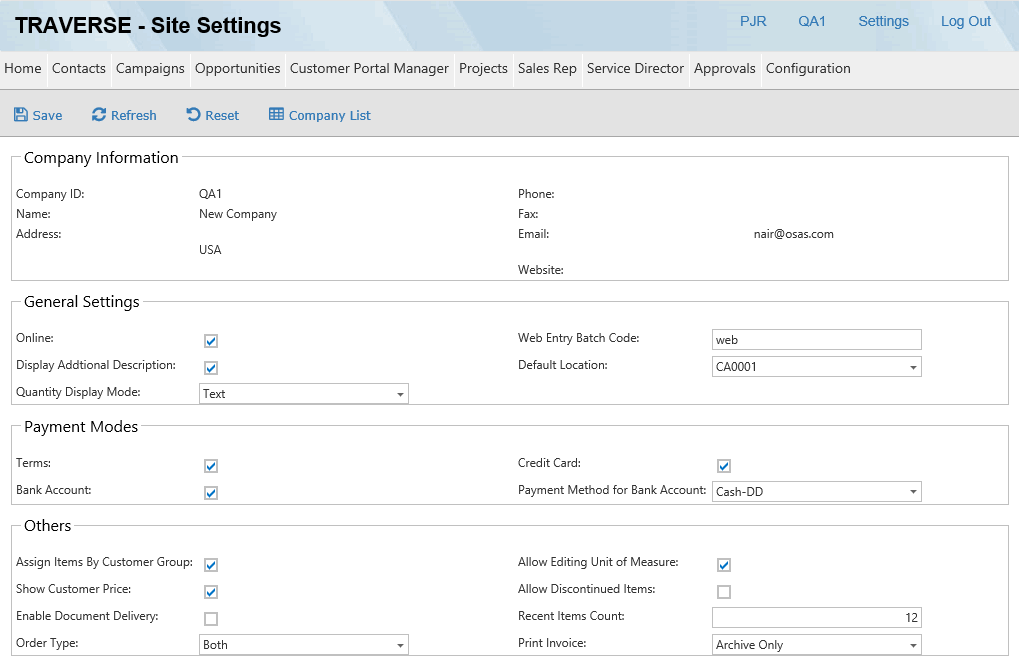Select the Service Director menu item

(635, 69)
